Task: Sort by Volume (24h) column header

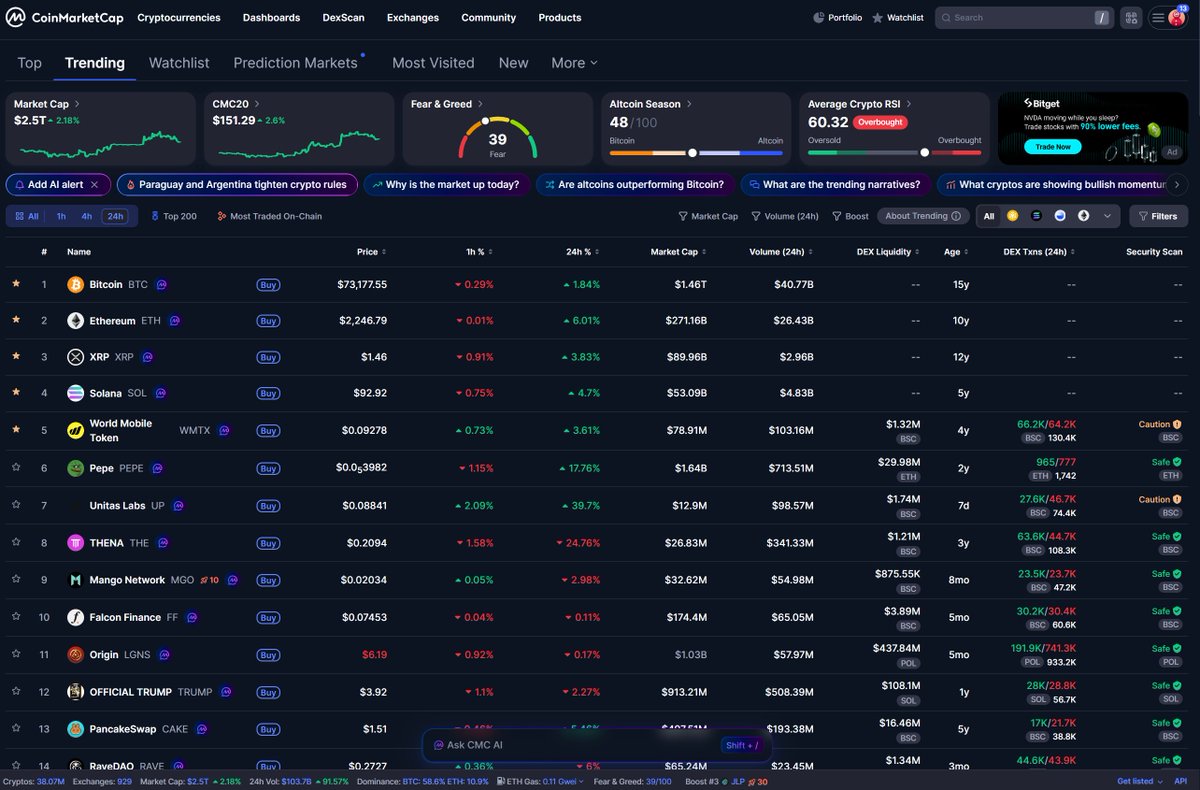Action: pyautogui.click(x=783, y=252)
